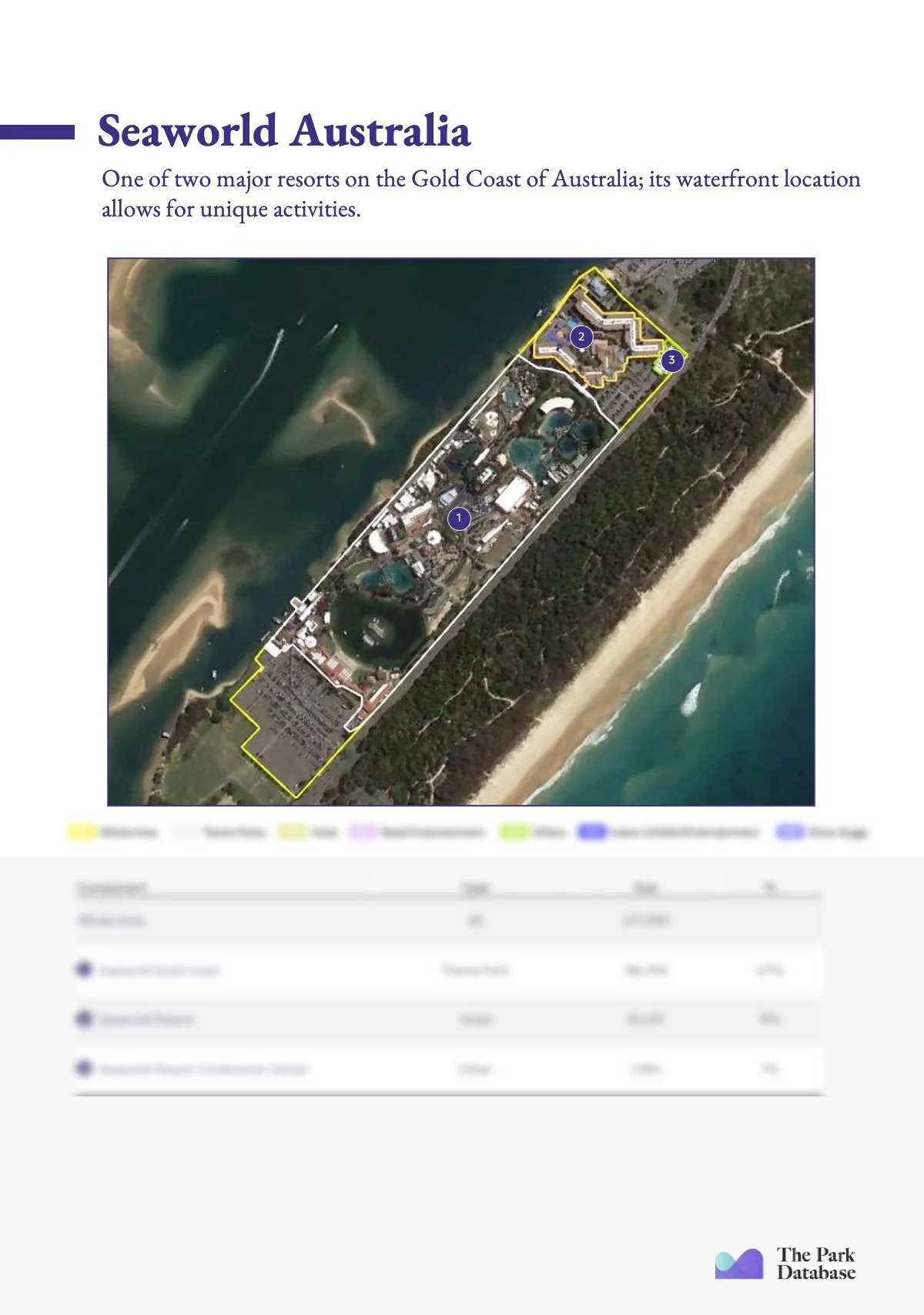Image resolution: width=924 pixels, height=1315 pixels.
Task: Select the first numbered bullet in table
Action: point(84,969)
